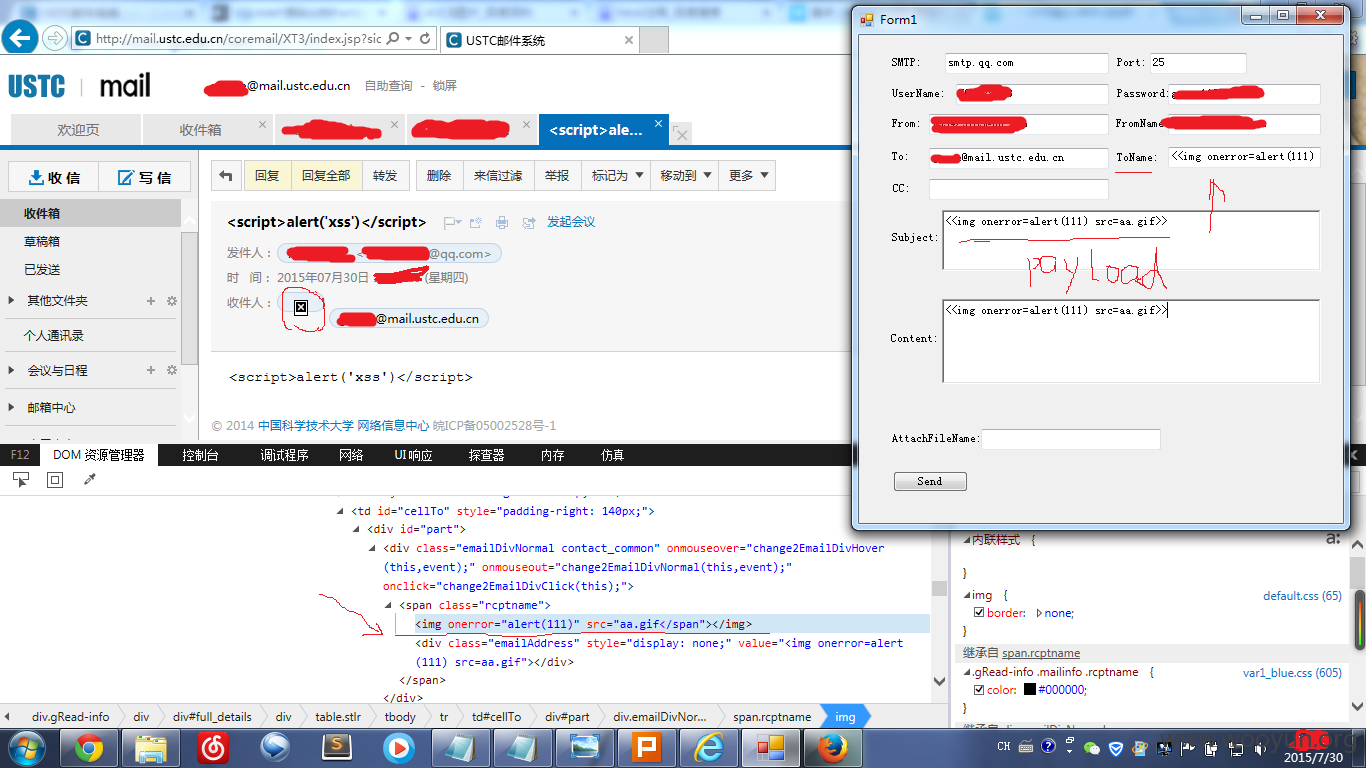Click the 写信 compose button
The width and height of the screenshot is (1366, 768).
145,177
